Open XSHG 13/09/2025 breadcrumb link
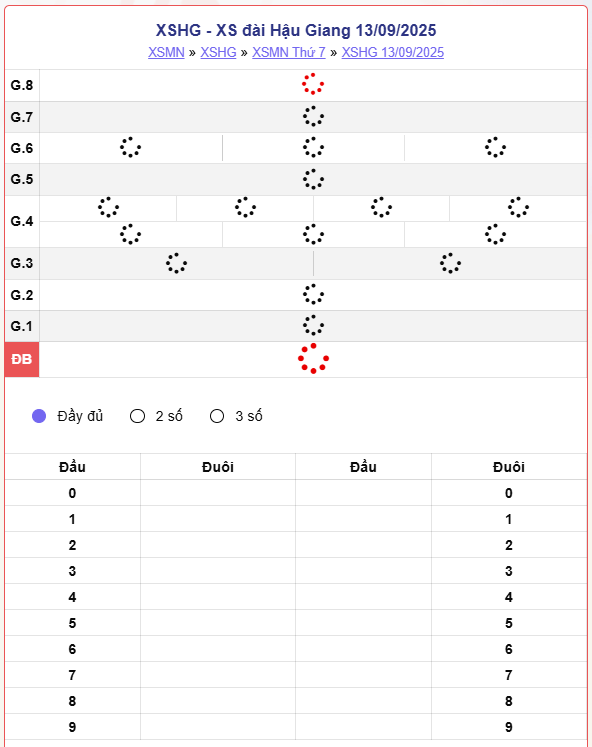Image resolution: width=592 pixels, height=747 pixels. coord(392,52)
